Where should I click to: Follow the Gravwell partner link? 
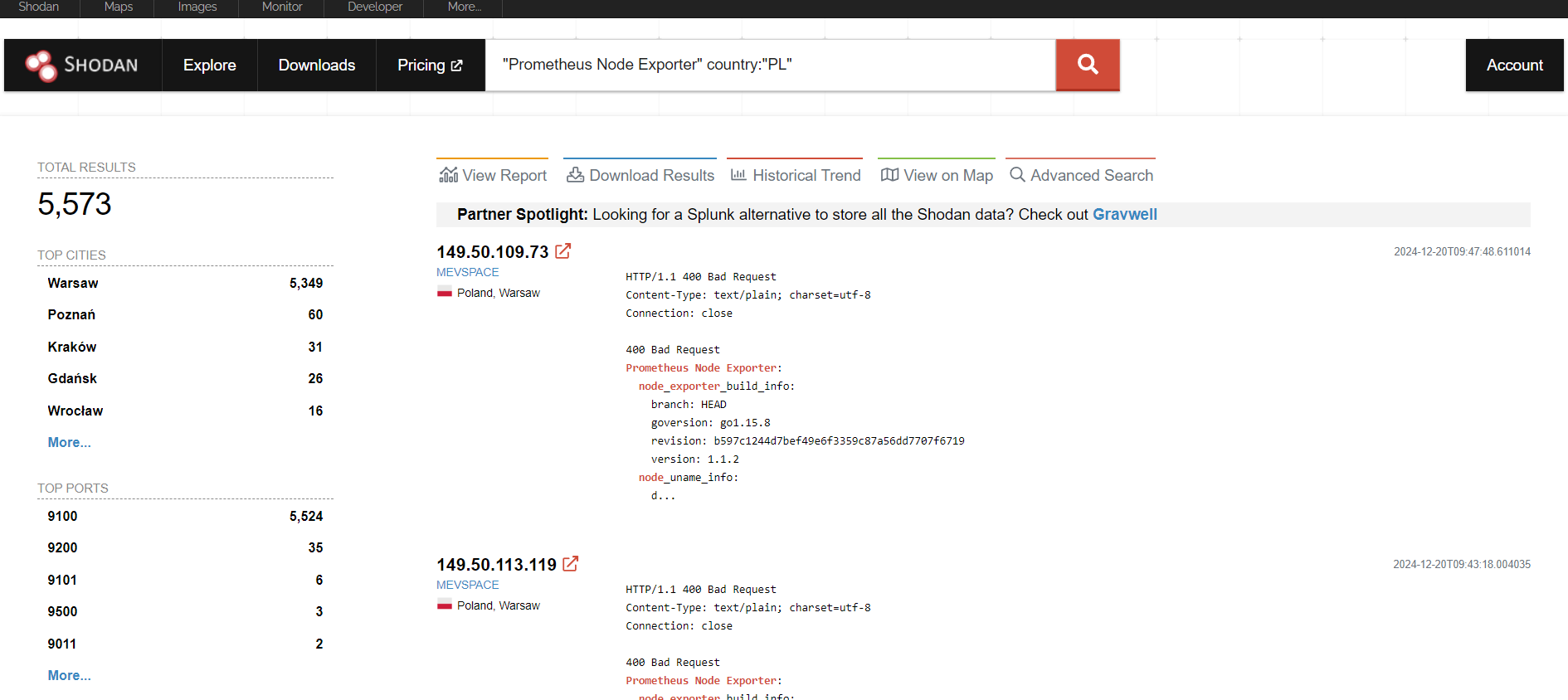point(1124,214)
